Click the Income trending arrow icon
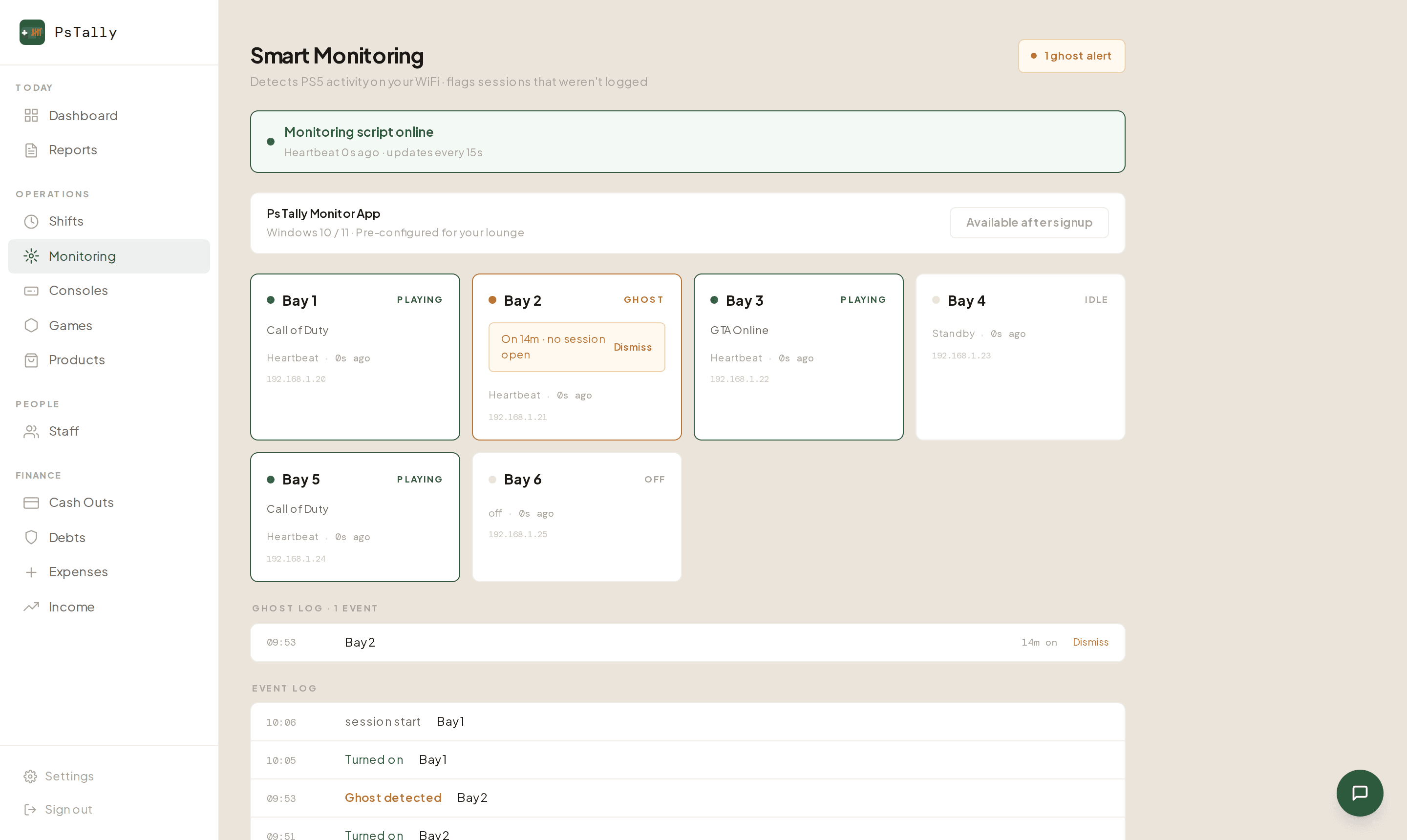Image resolution: width=1407 pixels, height=840 pixels. tap(31, 607)
